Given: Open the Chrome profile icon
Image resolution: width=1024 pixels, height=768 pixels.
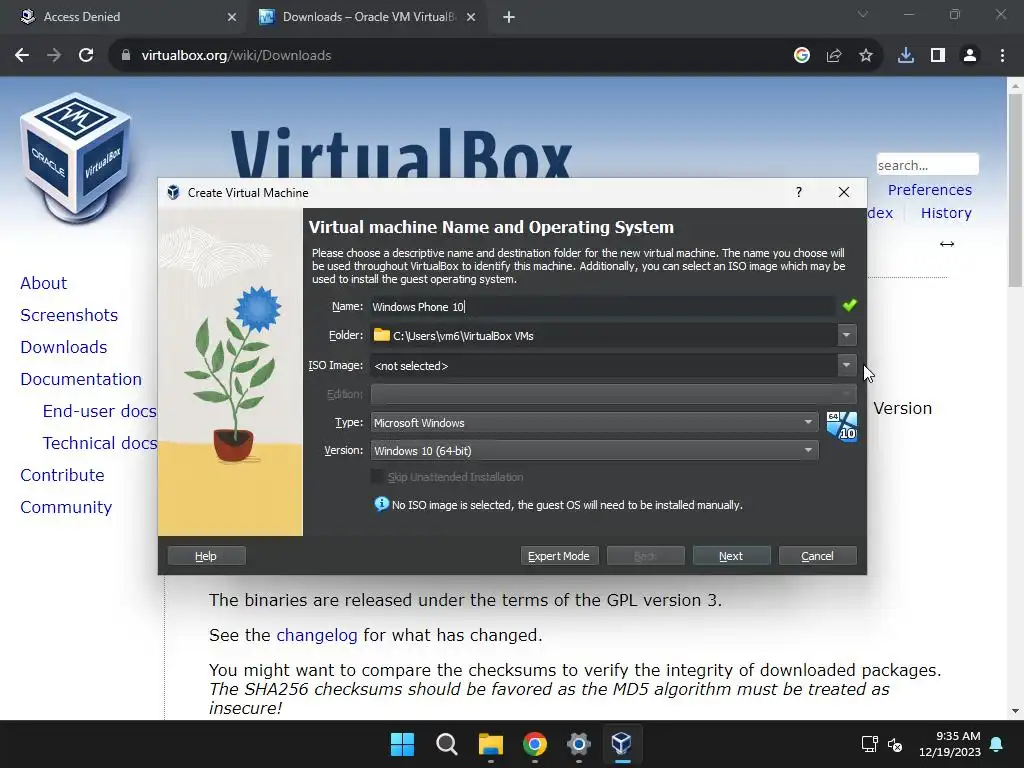Looking at the screenshot, I should click(x=970, y=56).
